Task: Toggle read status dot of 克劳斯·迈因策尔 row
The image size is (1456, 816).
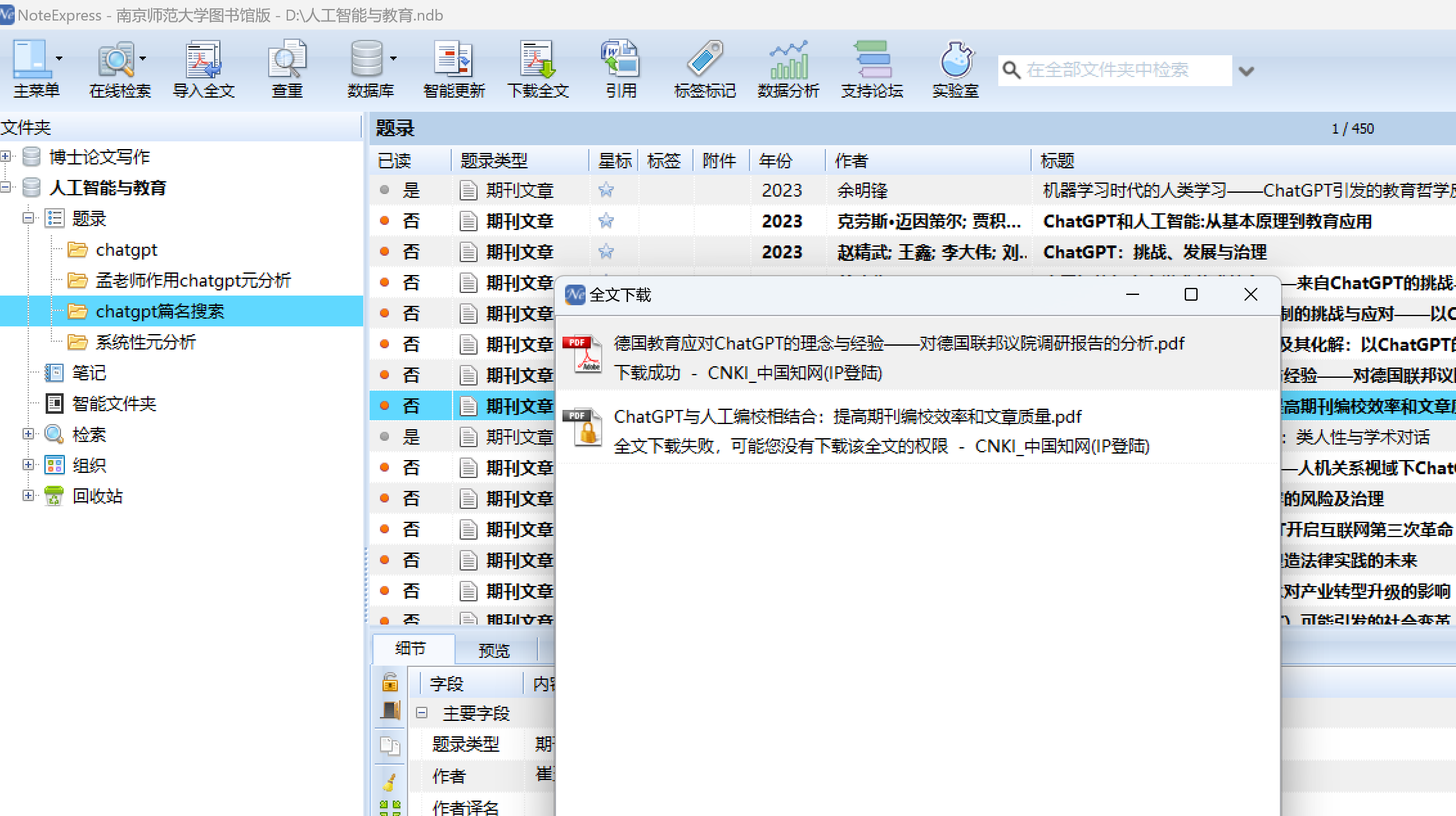Action: pyautogui.click(x=384, y=220)
